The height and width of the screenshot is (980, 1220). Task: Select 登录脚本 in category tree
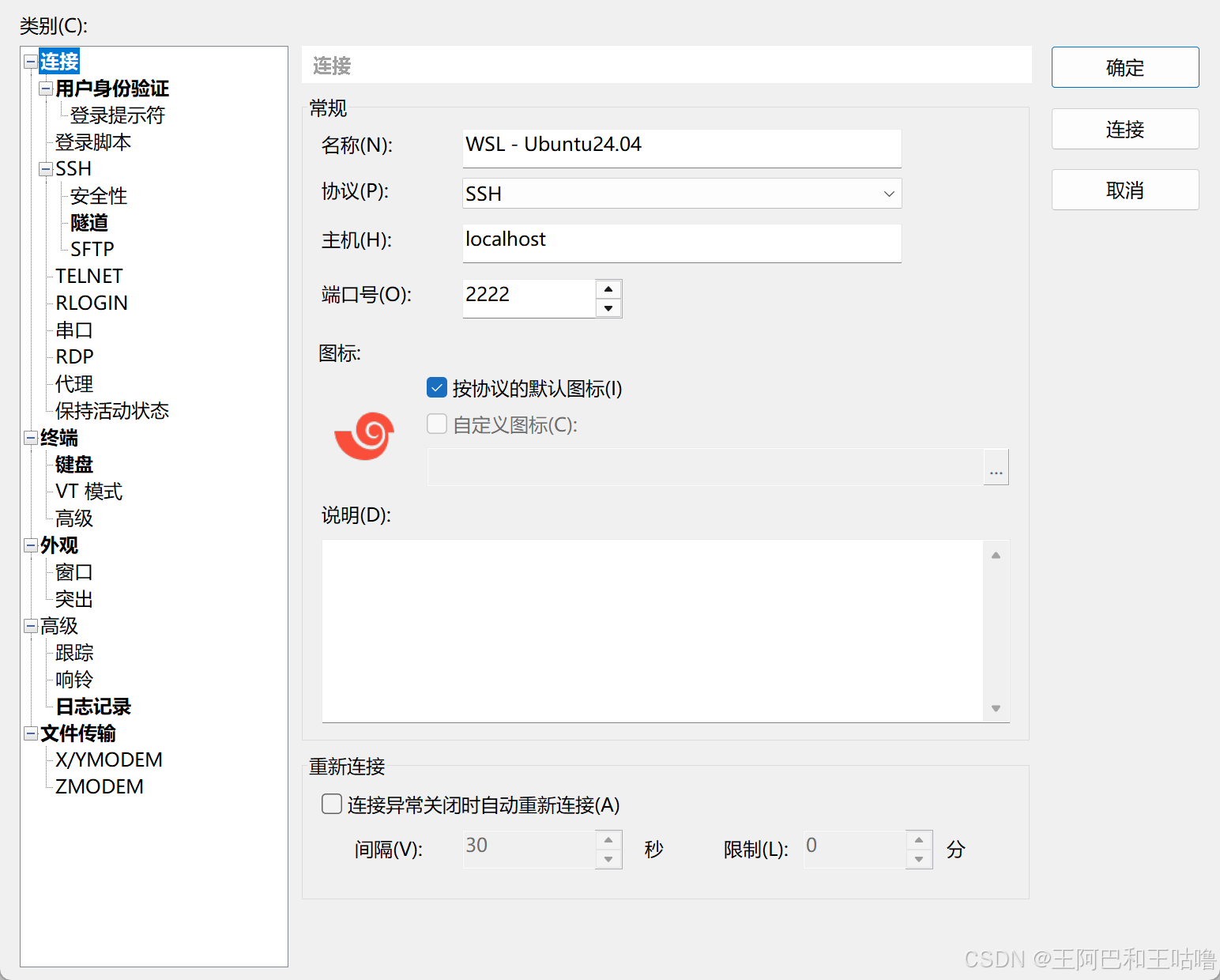93,142
